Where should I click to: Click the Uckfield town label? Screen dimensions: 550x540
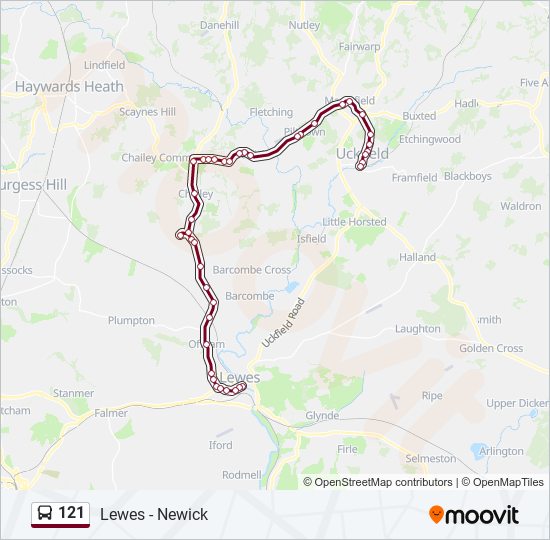(362, 154)
